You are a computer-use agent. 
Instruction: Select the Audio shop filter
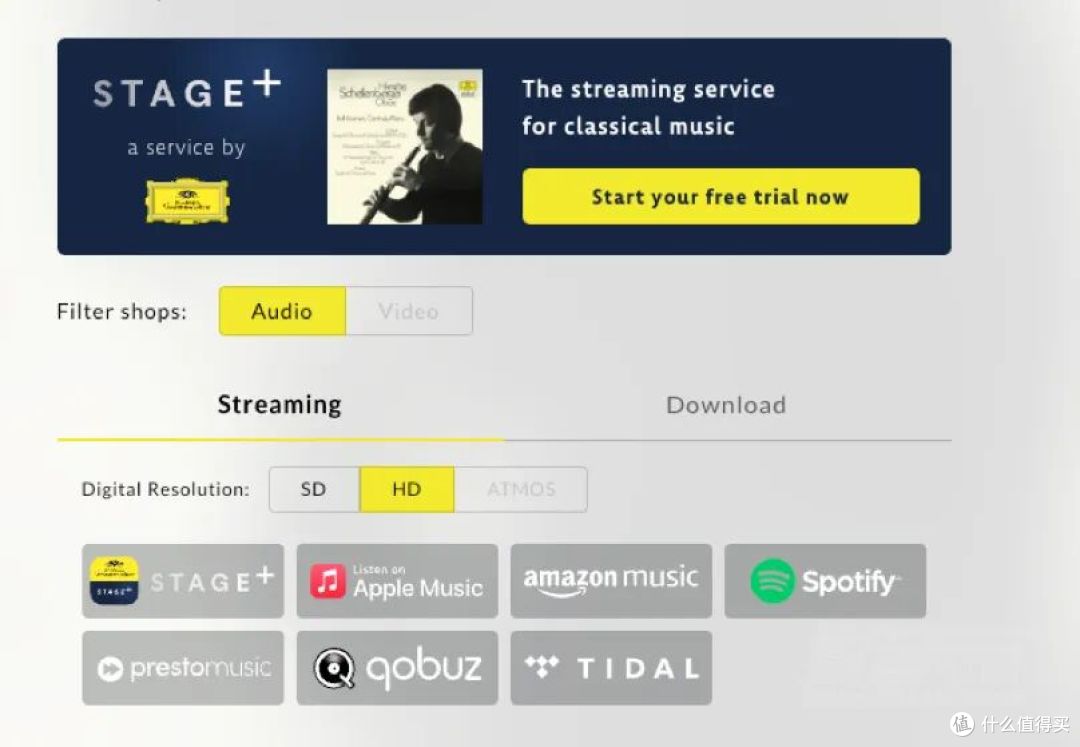tap(282, 311)
